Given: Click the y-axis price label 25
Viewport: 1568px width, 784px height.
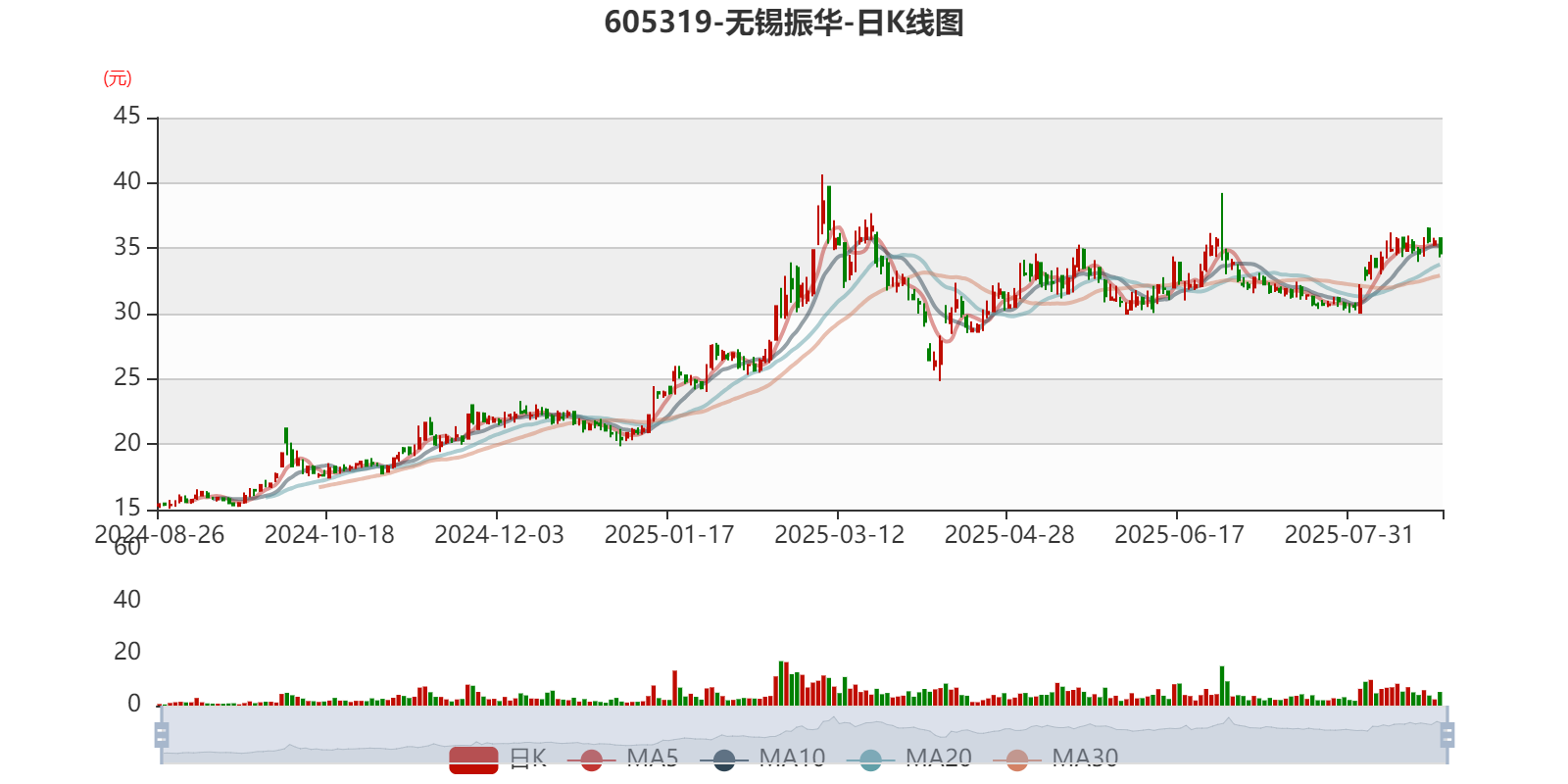Looking at the screenshot, I should coord(127,377).
